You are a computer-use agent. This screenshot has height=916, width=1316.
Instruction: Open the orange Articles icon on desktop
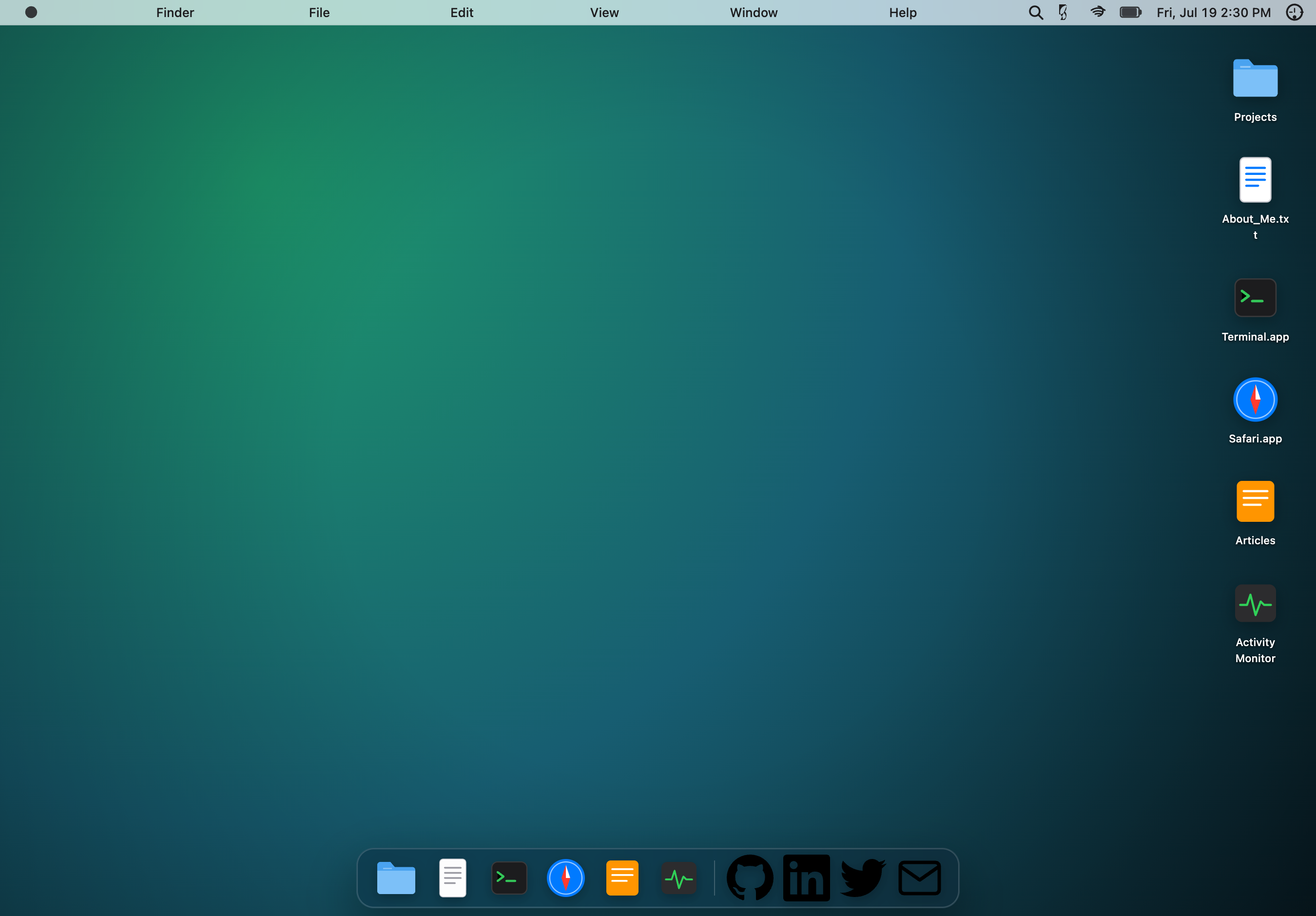[1255, 501]
